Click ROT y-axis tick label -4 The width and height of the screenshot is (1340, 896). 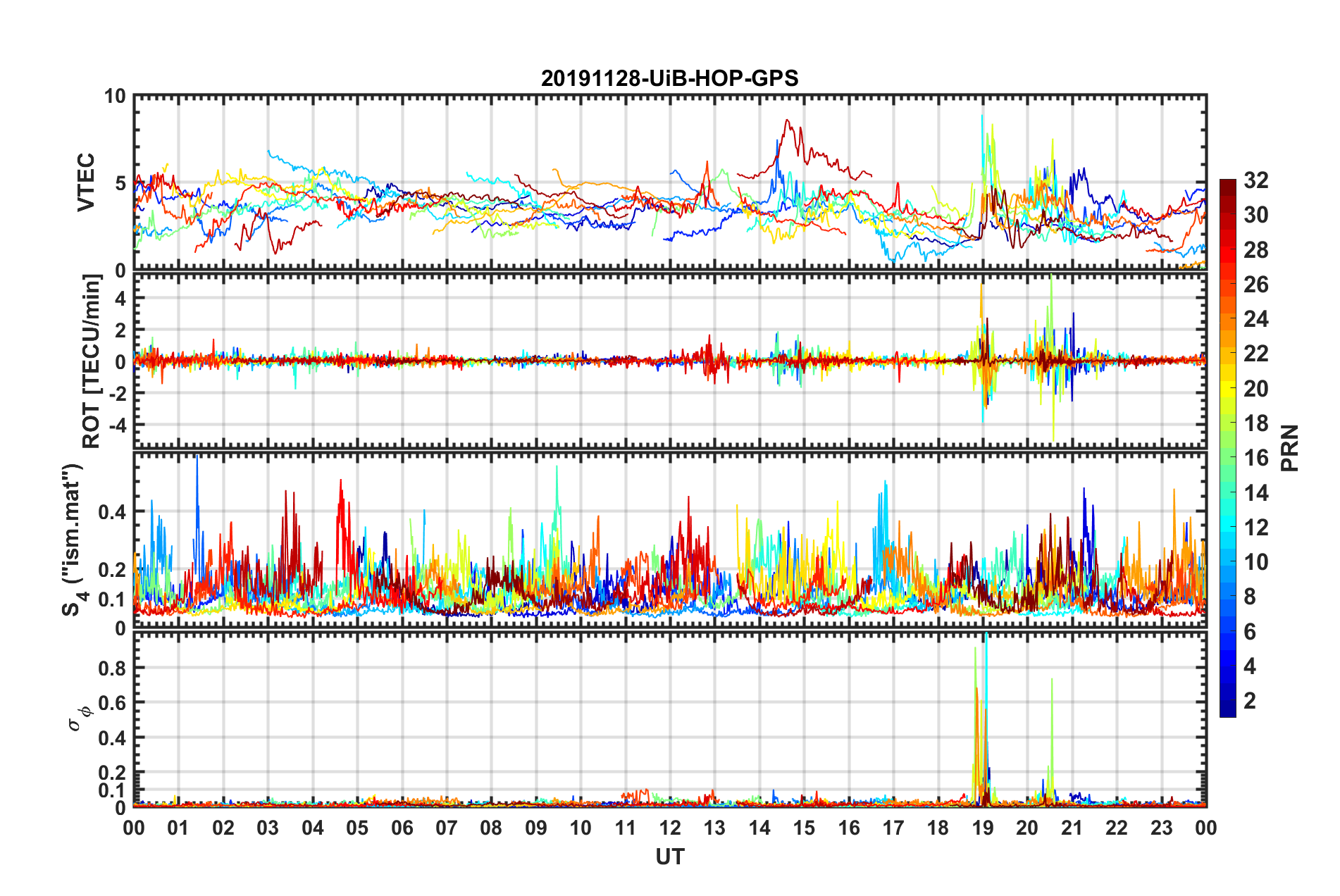coord(118,425)
